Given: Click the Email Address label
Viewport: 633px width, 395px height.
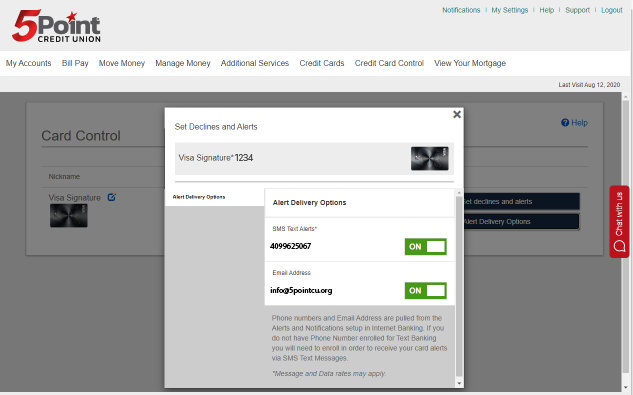Looking at the screenshot, I should (291, 273).
